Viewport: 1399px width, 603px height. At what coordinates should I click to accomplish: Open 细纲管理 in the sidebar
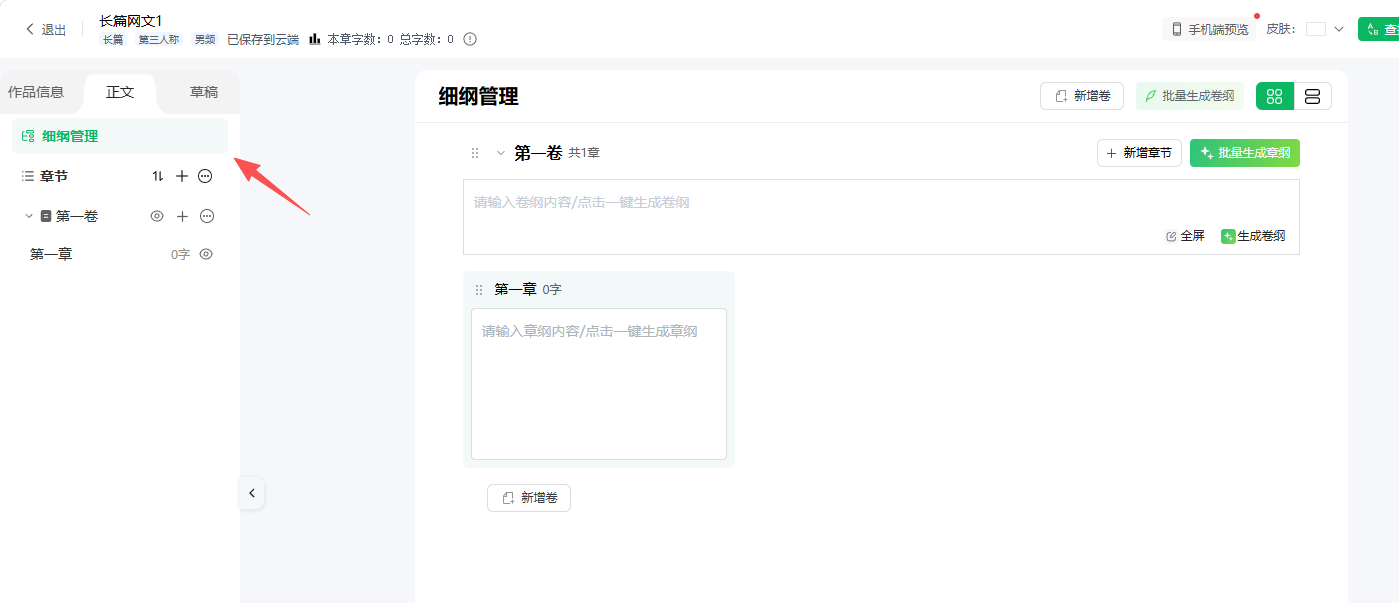(x=120, y=136)
